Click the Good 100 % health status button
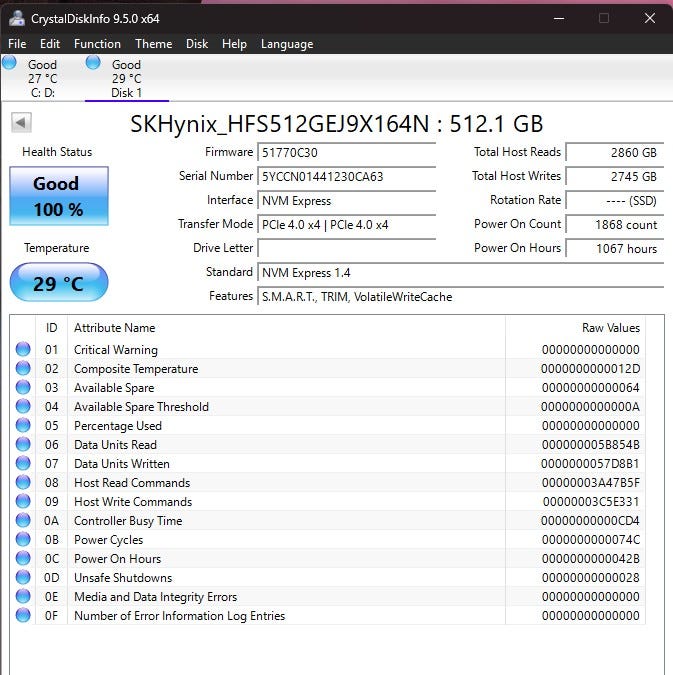 pyautogui.click(x=59, y=196)
